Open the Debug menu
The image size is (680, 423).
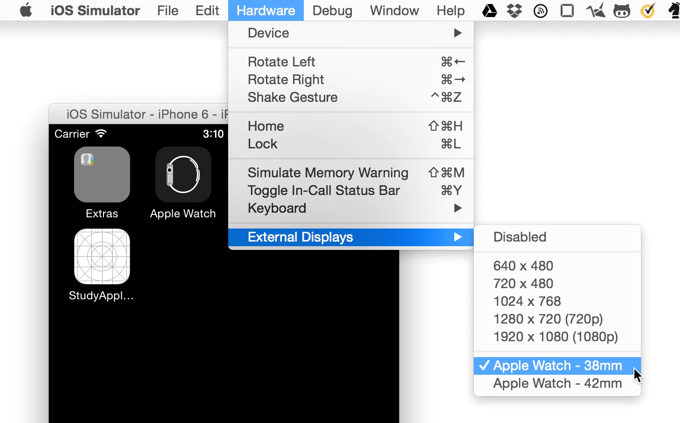click(x=332, y=10)
